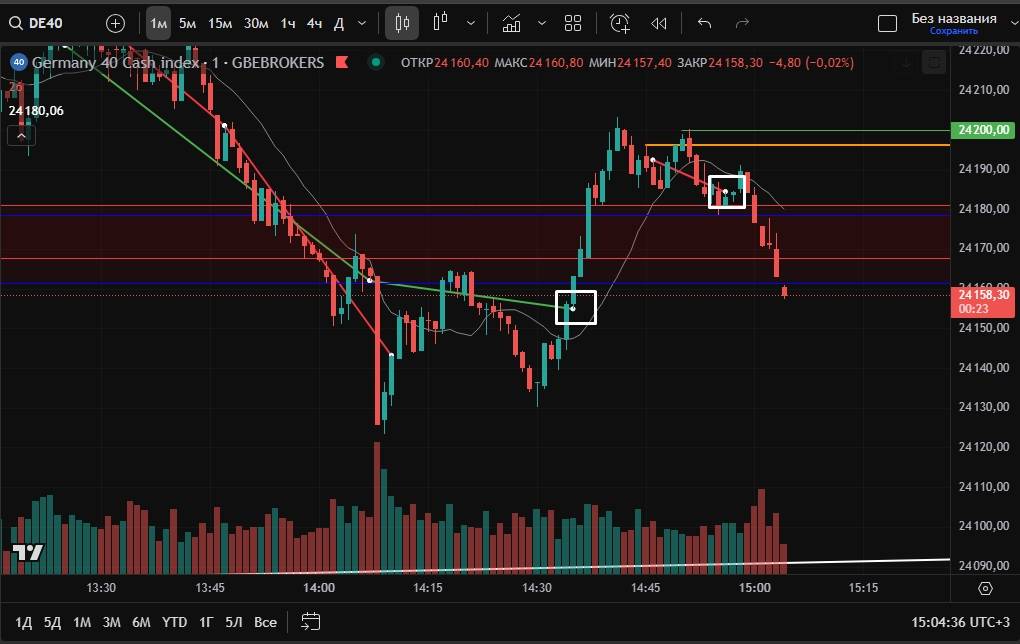Viewport: 1020px width, 644px height.
Task: Click the 14:00 time axis label
Action: [x=319, y=588]
